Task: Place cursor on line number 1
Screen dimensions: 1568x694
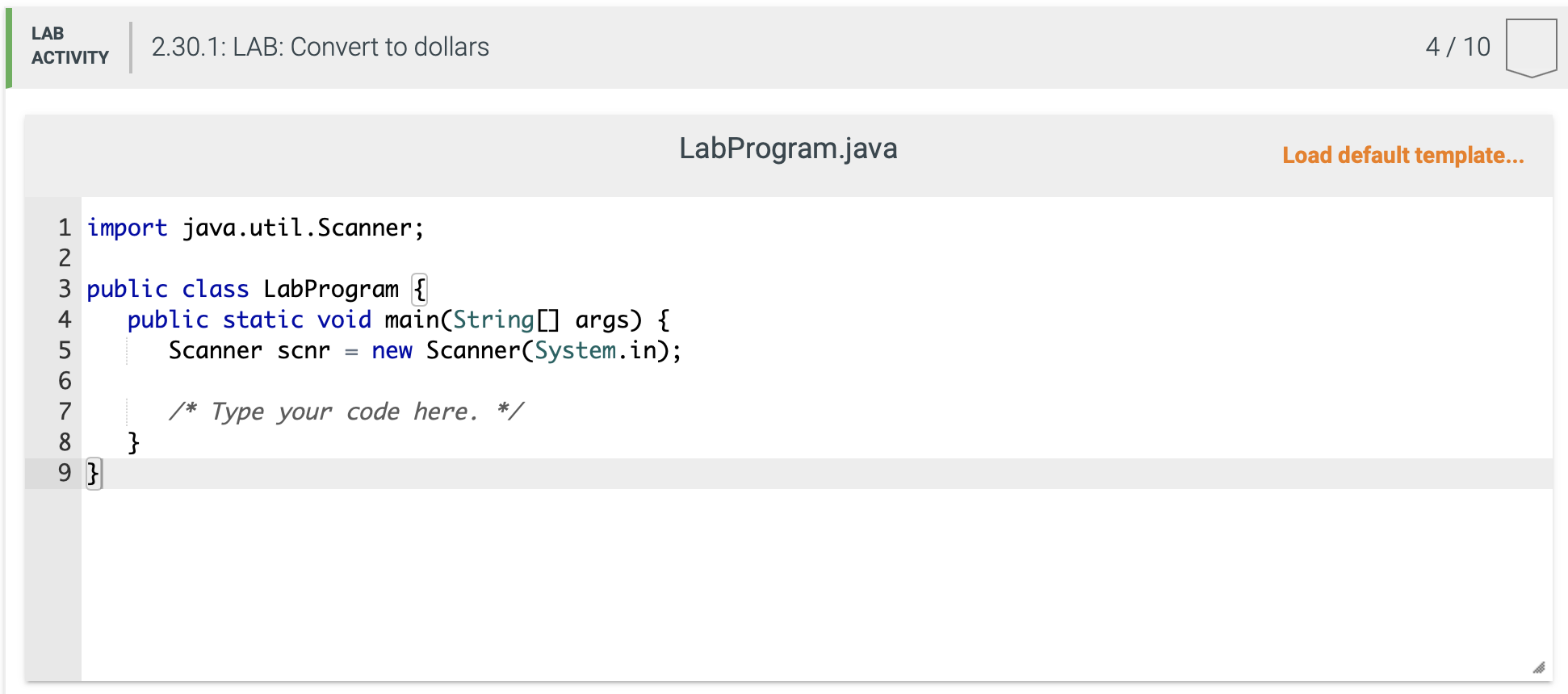Action: (65, 228)
